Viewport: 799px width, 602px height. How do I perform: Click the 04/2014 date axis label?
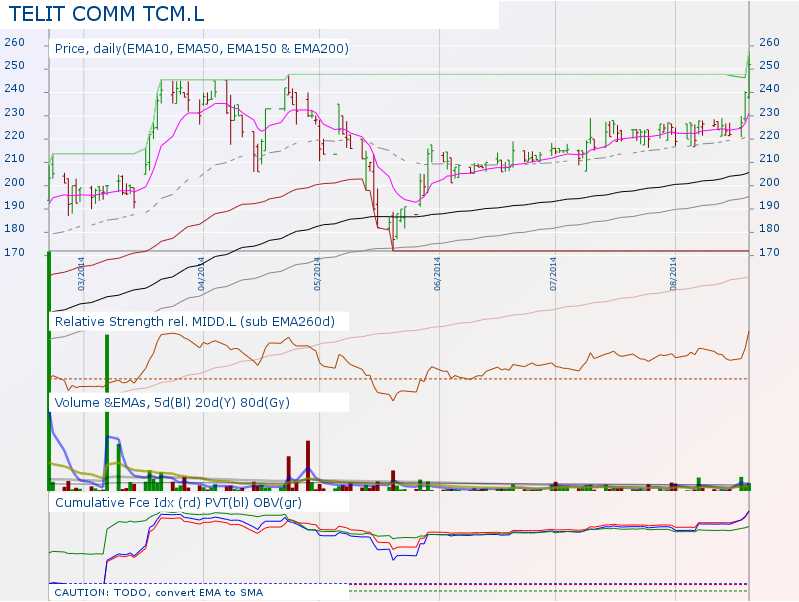coord(201,274)
